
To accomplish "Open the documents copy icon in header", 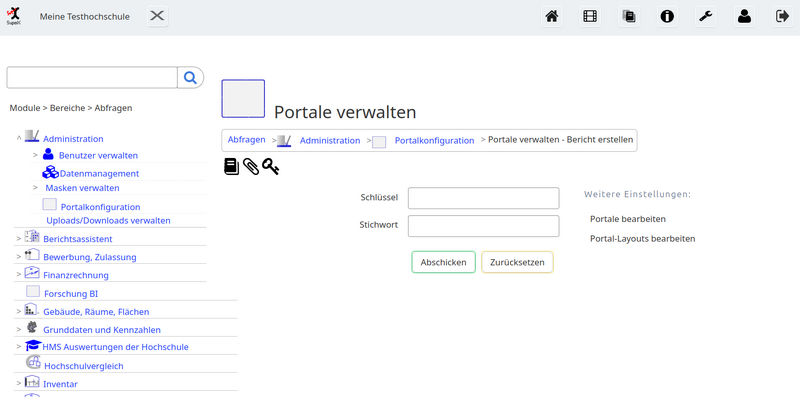I will (x=628, y=16).
